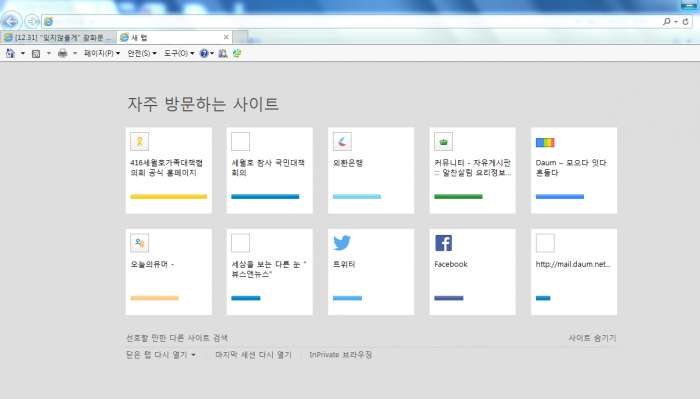The width and height of the screenshot is (700, 399).
Task: Click the green pot favicon icon
Action: click(x=443, y=141)
